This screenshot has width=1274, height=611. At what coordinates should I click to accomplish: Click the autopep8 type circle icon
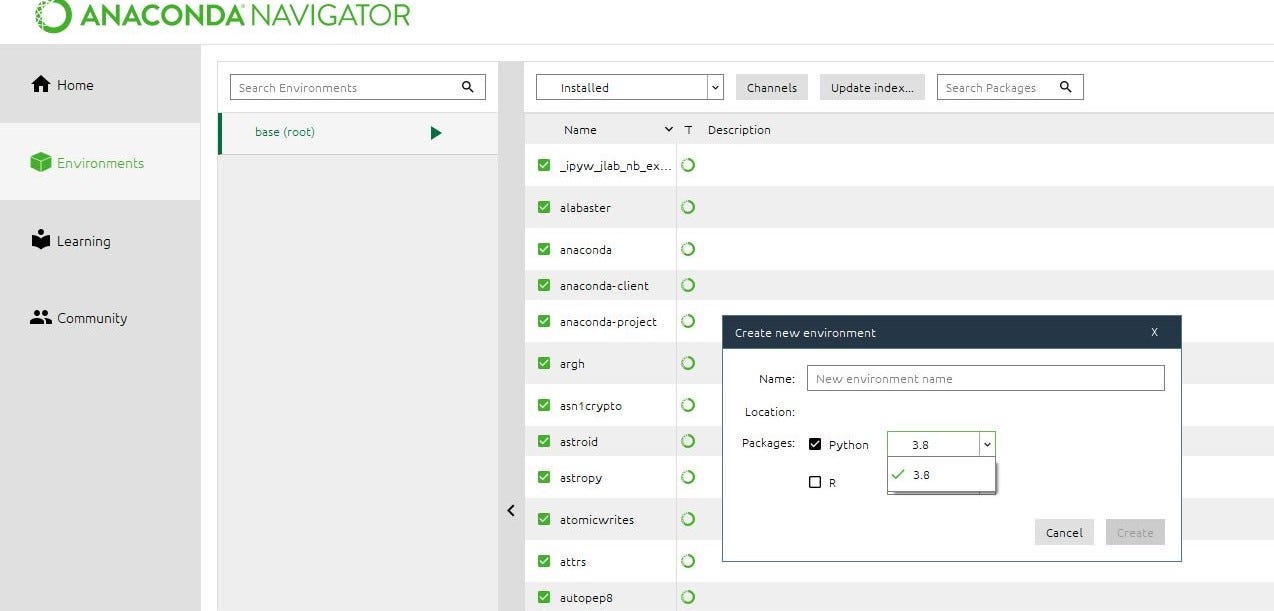point(688,597)
